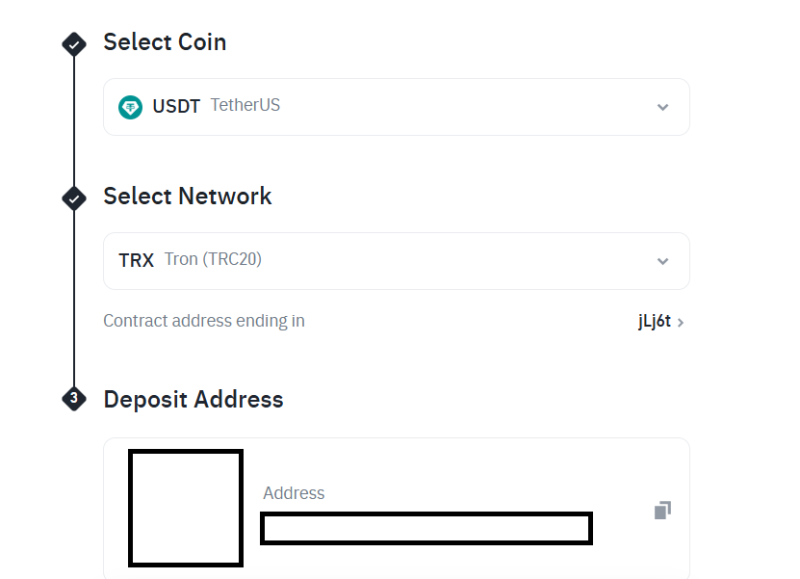Click the copy address icon

pyautogui.click(x=662, y=510)
